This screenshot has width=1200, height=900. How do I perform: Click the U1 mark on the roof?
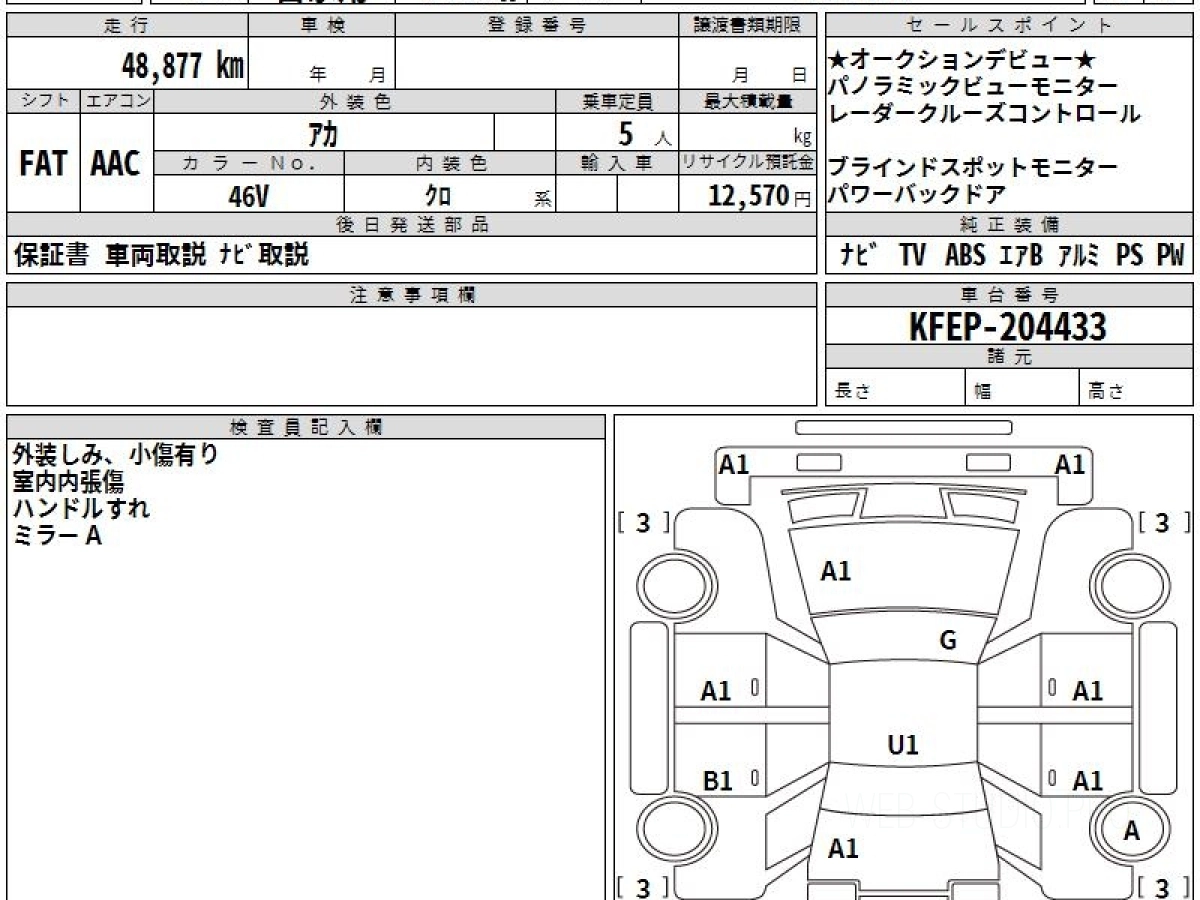(903, 745)
